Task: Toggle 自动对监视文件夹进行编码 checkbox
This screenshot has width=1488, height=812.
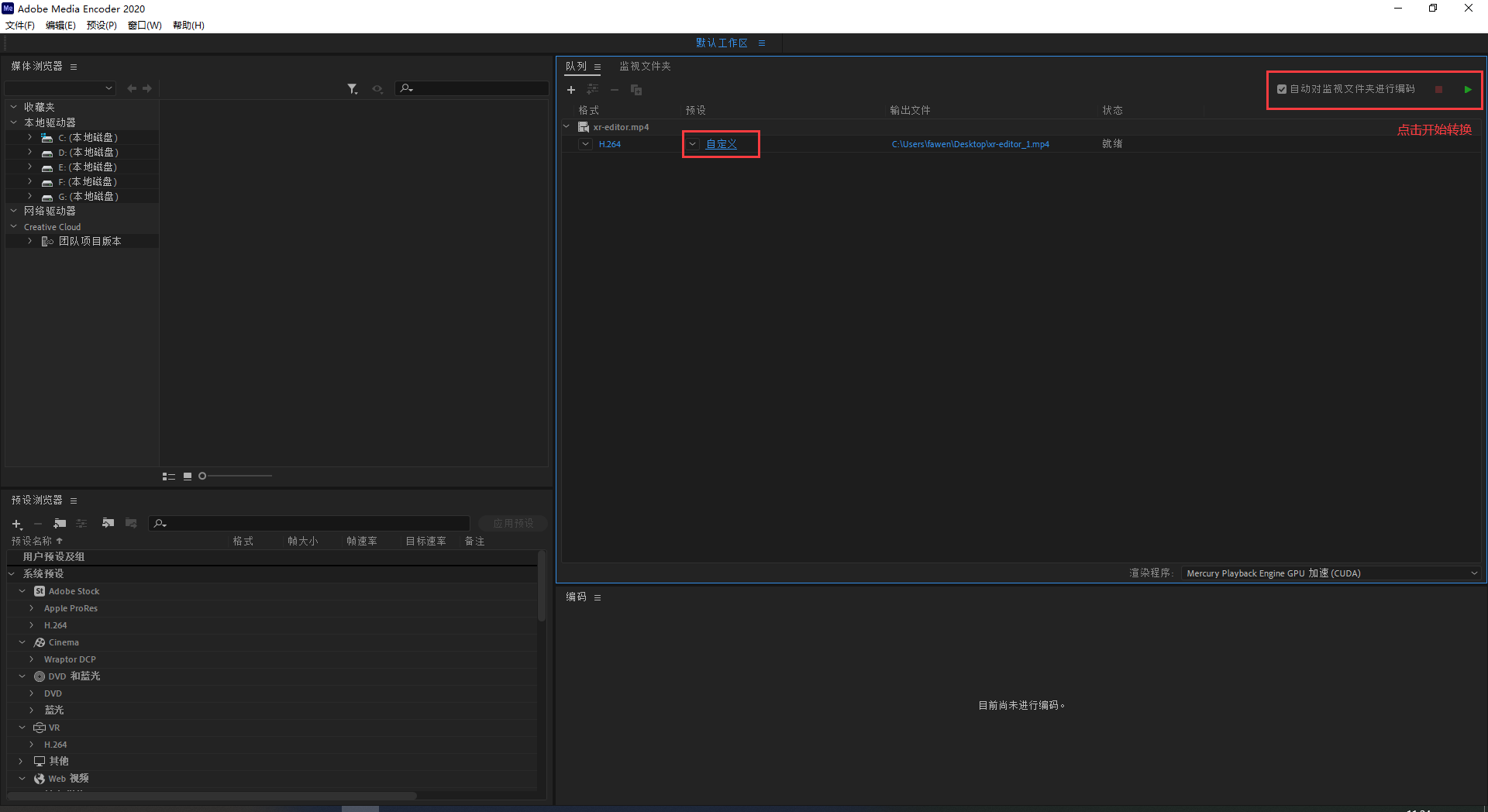Action: [1282, 89]
